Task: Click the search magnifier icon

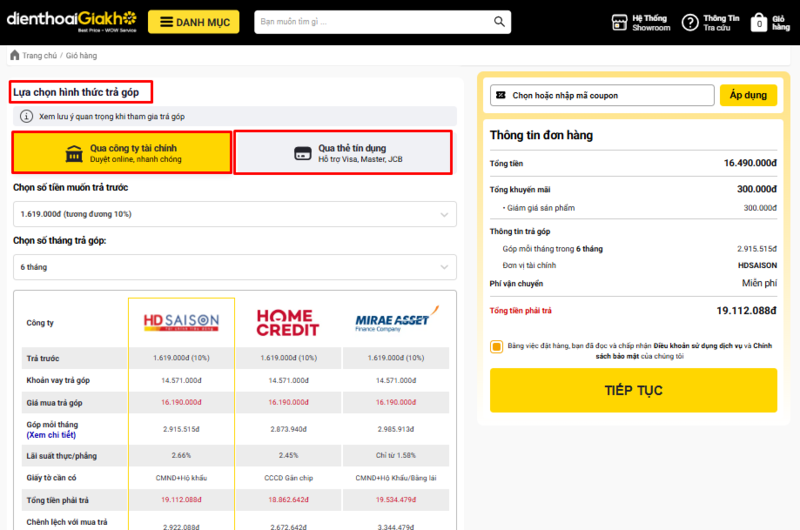Action: [x=497, y=22]
